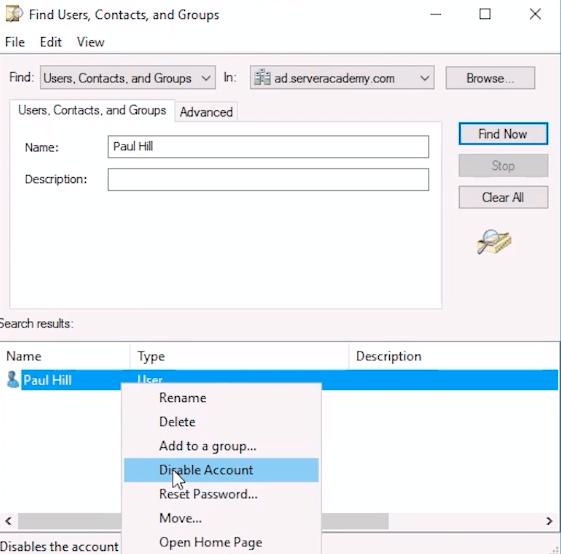Expand the Find object type dropdown
This screenshot has height=554, width=561.
point(128,78)
